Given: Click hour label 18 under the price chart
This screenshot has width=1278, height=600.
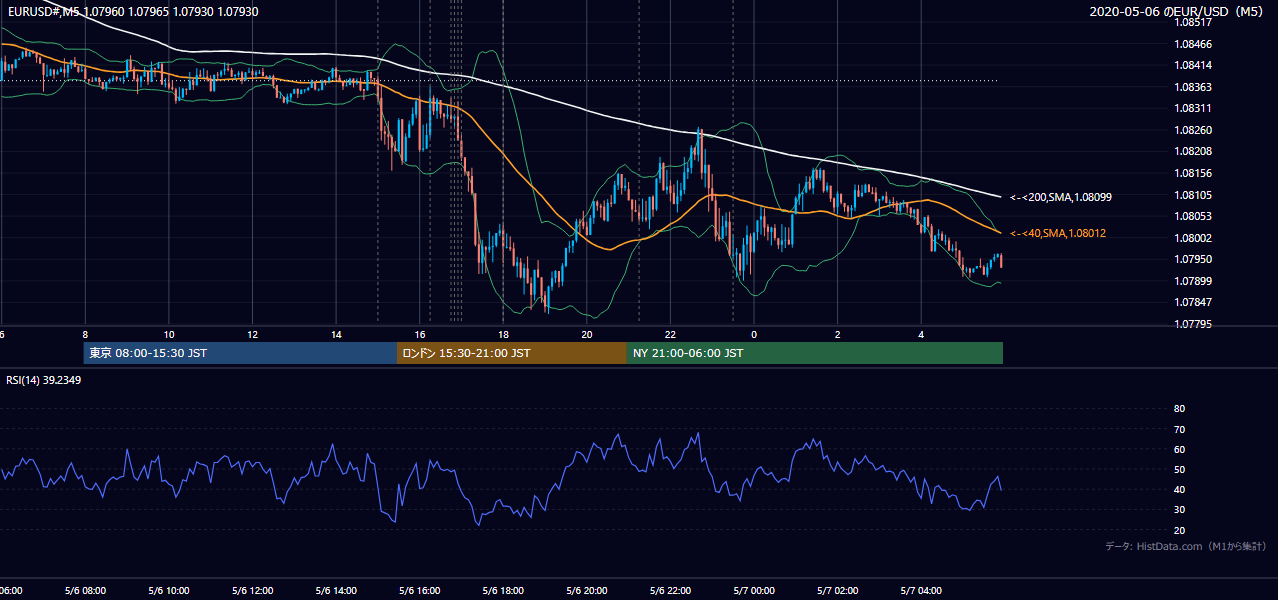Looking at the screenshot, I should coord(504,334).
